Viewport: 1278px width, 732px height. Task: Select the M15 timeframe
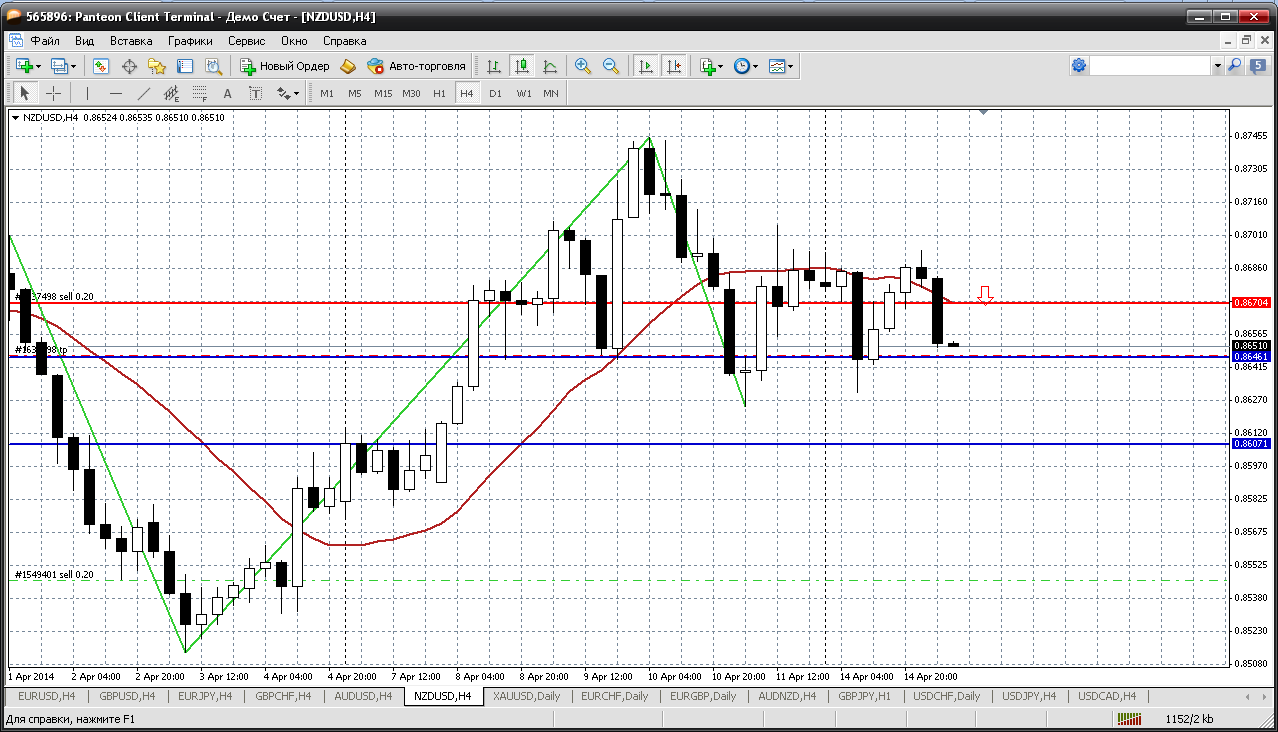383,93
